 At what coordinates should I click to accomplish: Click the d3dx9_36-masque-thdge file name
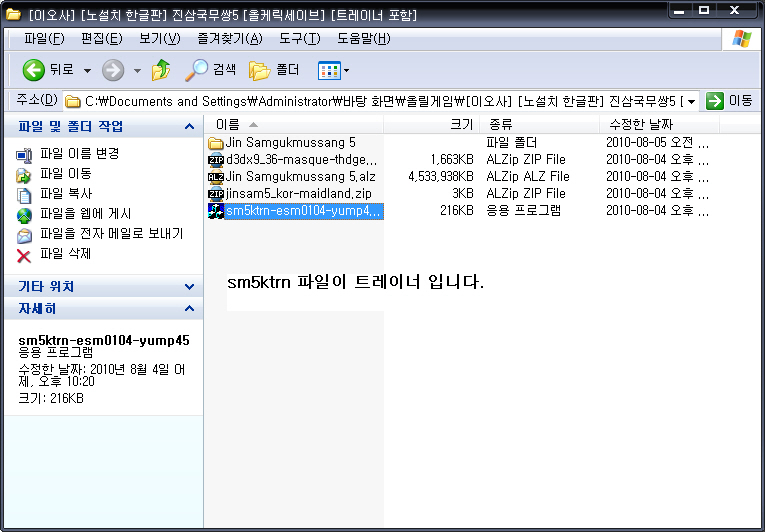point(302,160)
